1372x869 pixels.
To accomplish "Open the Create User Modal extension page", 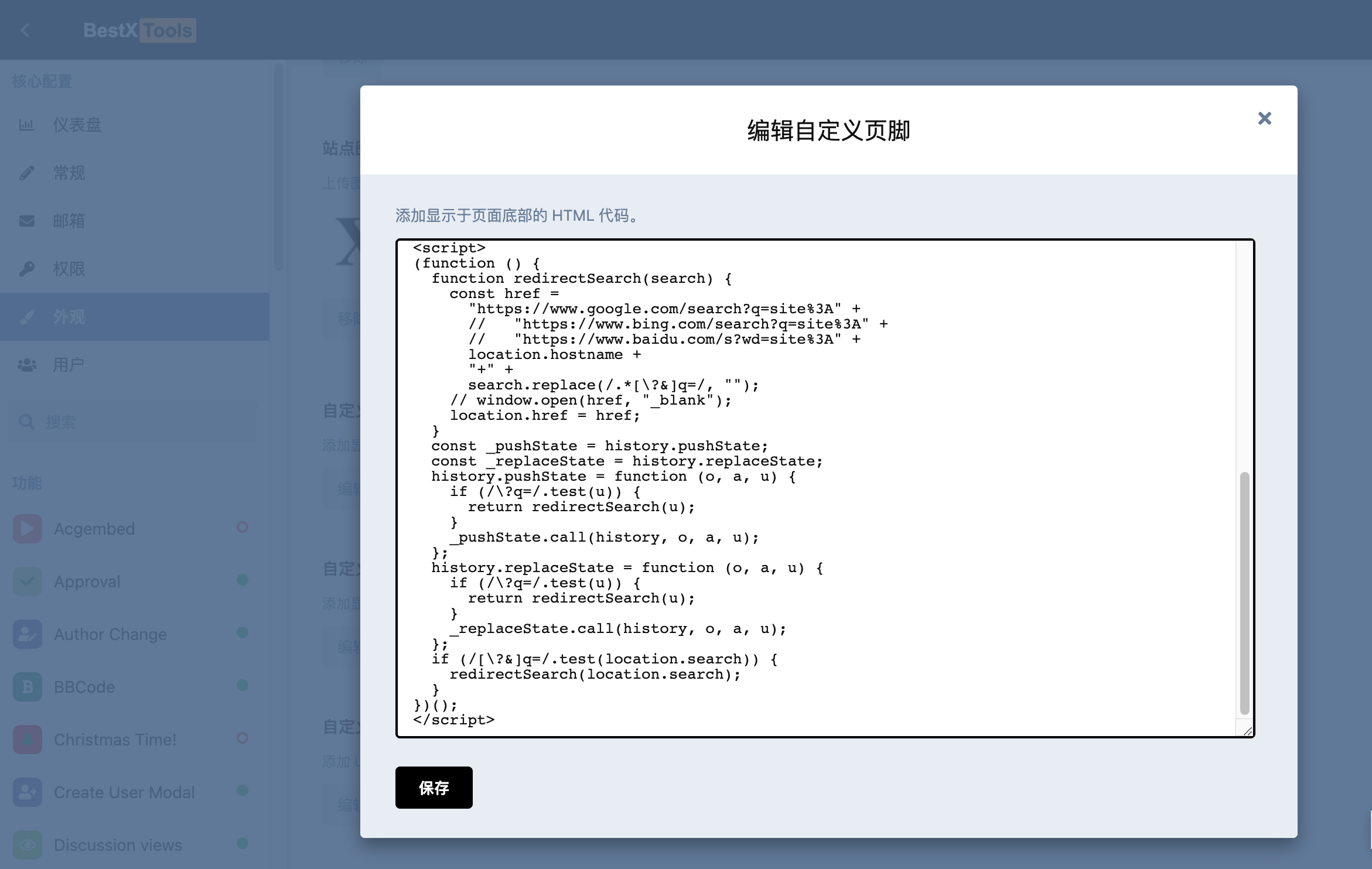I will coord(124,792).
